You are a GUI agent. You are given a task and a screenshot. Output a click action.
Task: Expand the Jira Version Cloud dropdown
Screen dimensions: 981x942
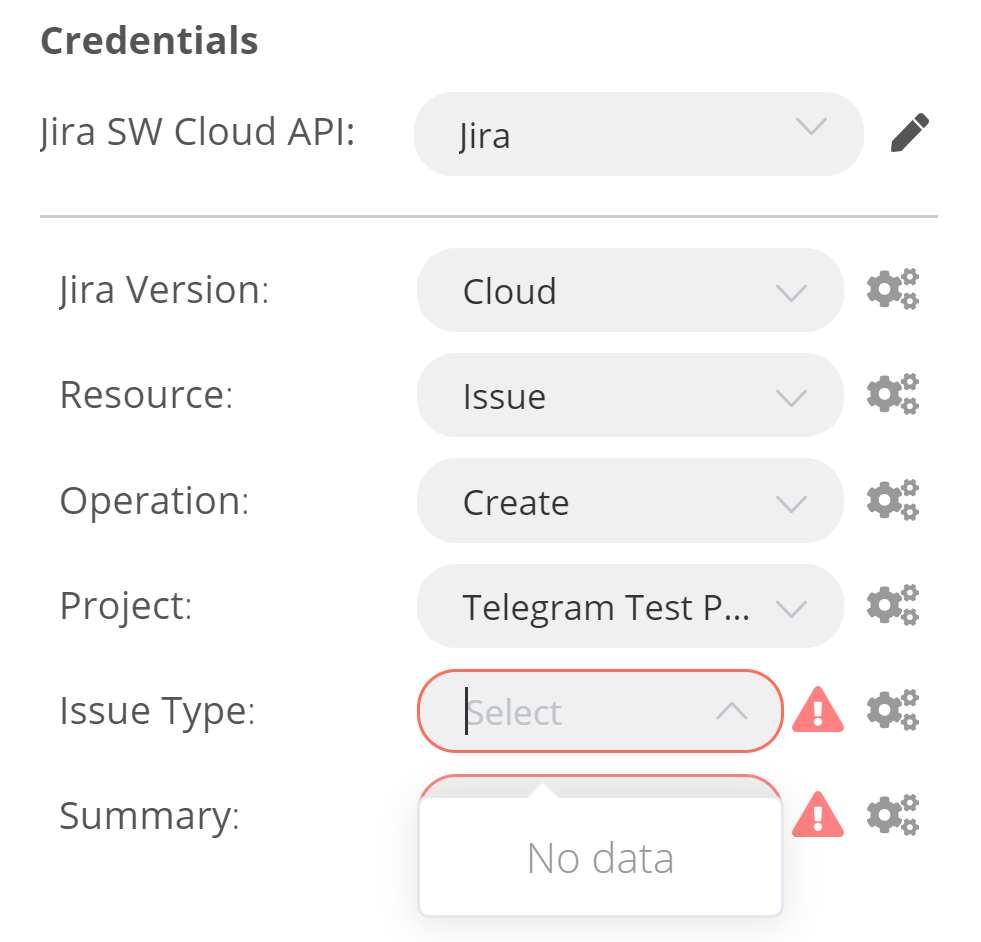point(630,290)
